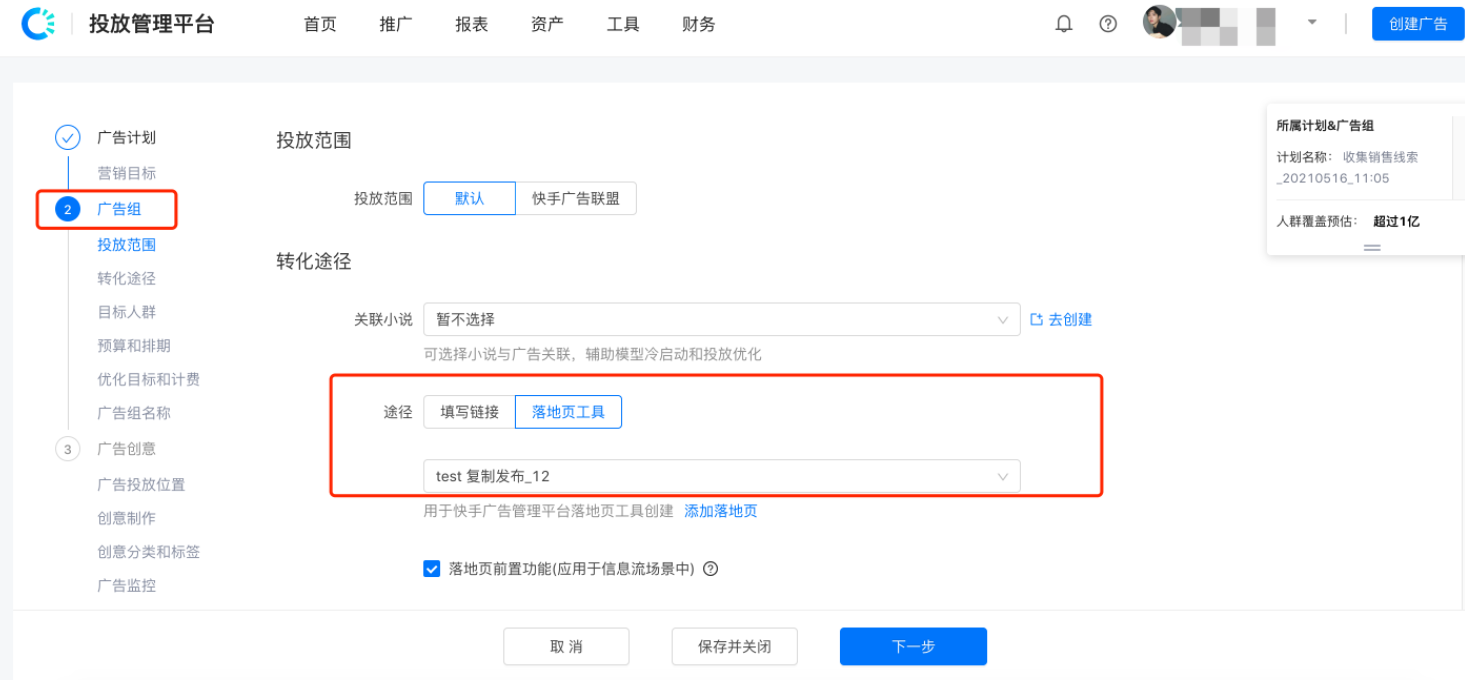Click the step 3 circle beside 广告创意
The image size is (1465, 680).
tap(67, 449)
